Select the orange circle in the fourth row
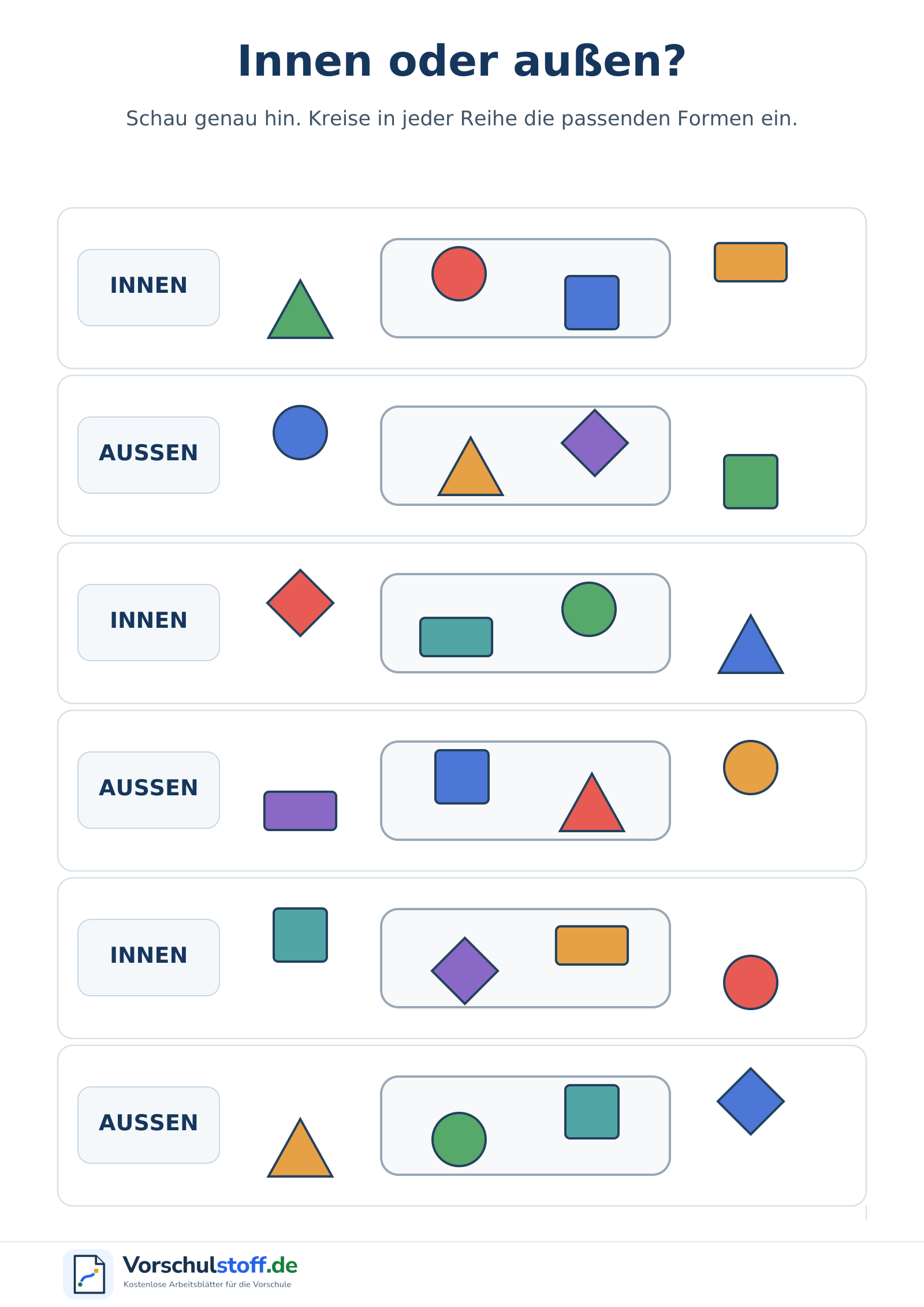The height and width of the screenshot is (1307, 924). click(x=751, y=768)
